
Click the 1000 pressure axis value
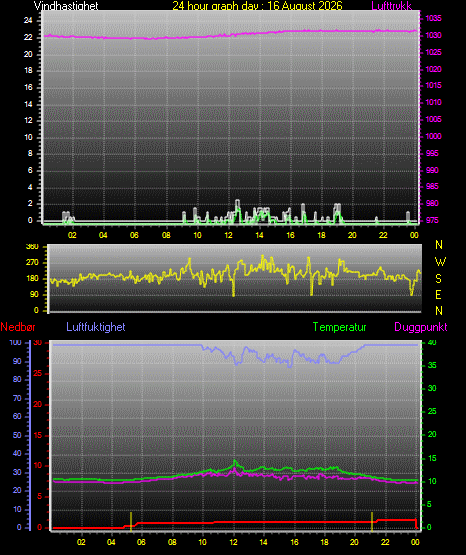tap(433, 136)
